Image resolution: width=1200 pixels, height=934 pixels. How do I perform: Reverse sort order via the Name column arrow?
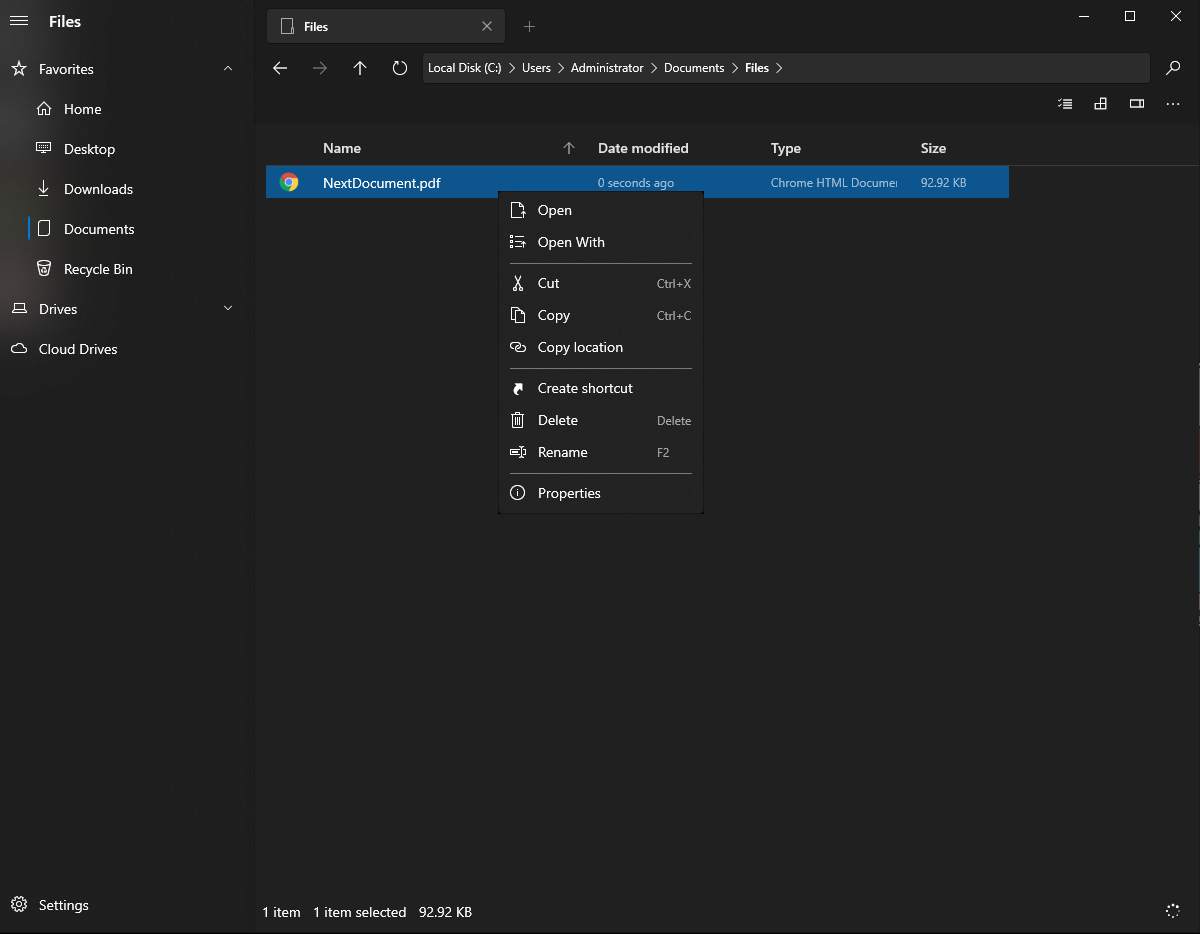pyautogui.click(x=568, y=147)
